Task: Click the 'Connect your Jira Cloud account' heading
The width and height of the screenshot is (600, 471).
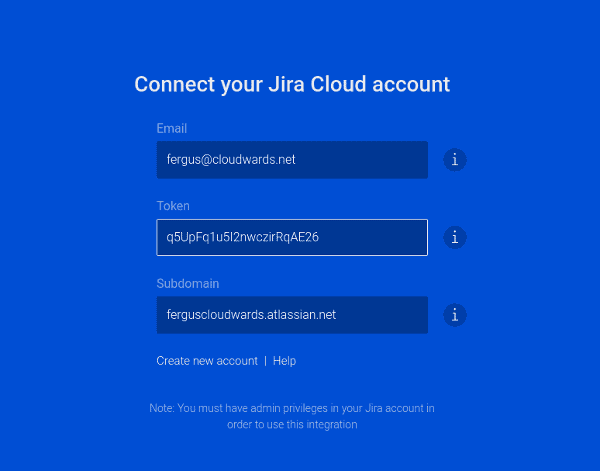Action: (x=292, y=85)
